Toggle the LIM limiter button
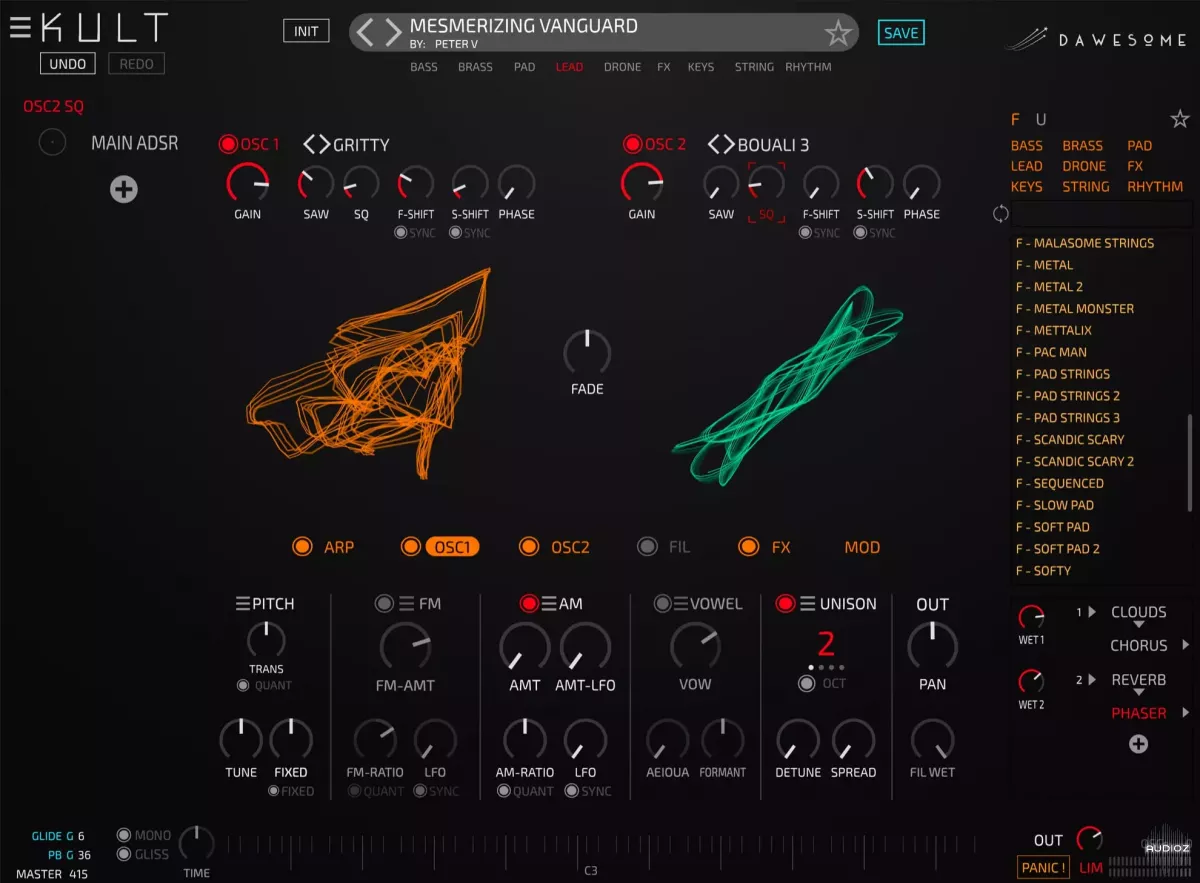The width and height of the screenshot is (1200, 883). 1091,867
